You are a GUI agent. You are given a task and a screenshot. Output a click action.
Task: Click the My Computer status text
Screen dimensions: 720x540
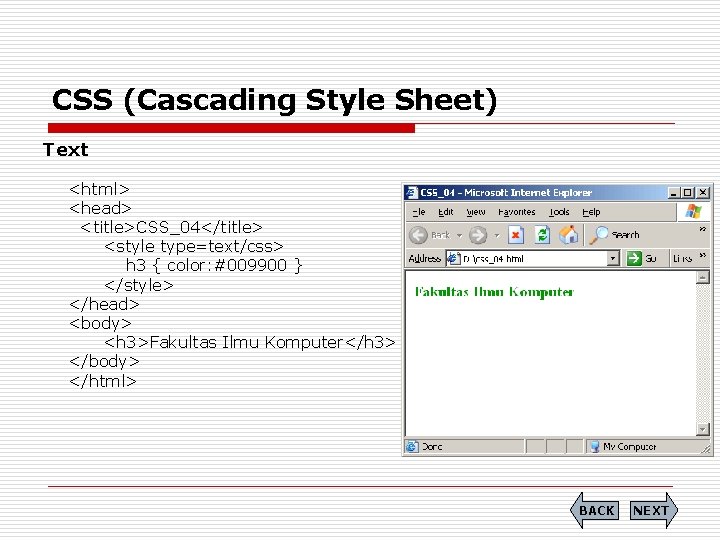point(630,446)
